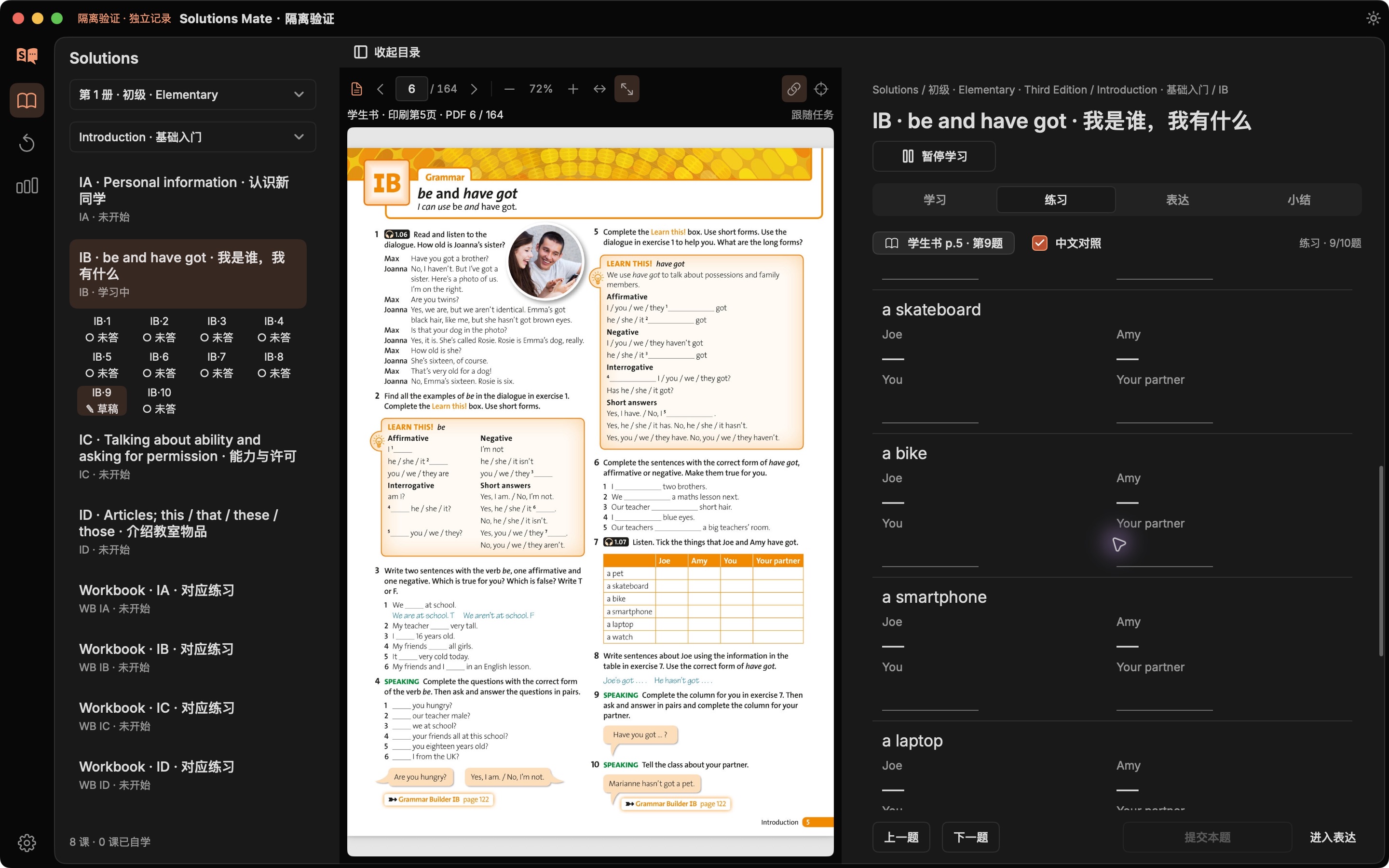Open the 第1册 初级 Elementary book dropdown

coord(192,95)
